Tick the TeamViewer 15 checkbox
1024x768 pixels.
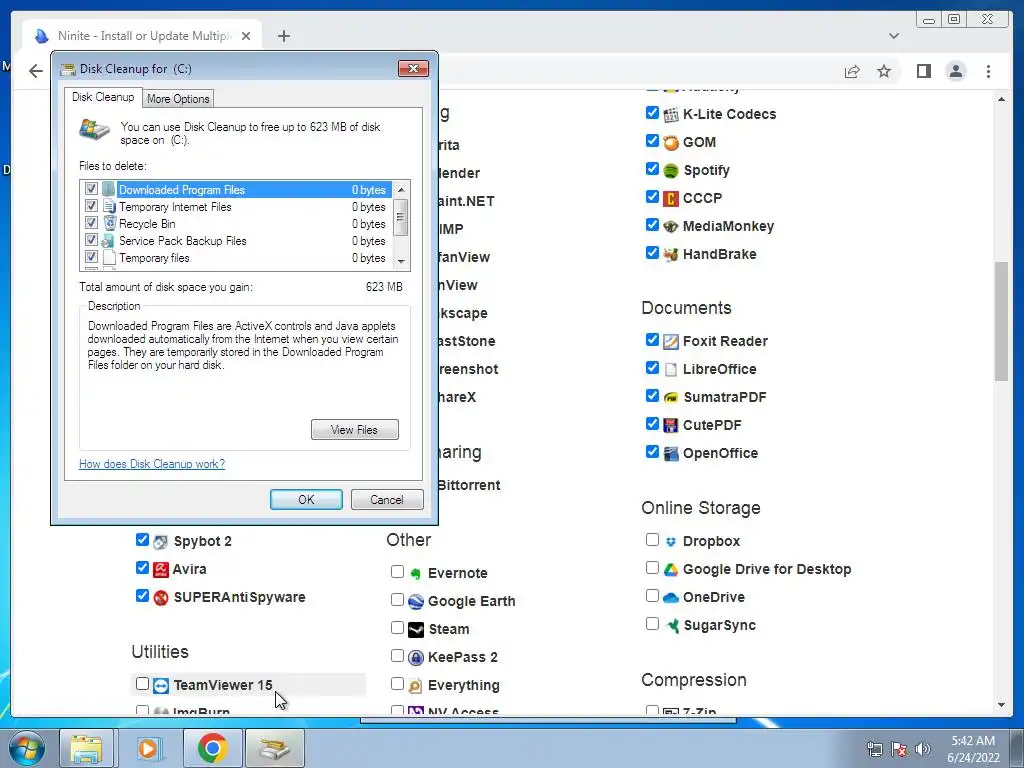142,684
